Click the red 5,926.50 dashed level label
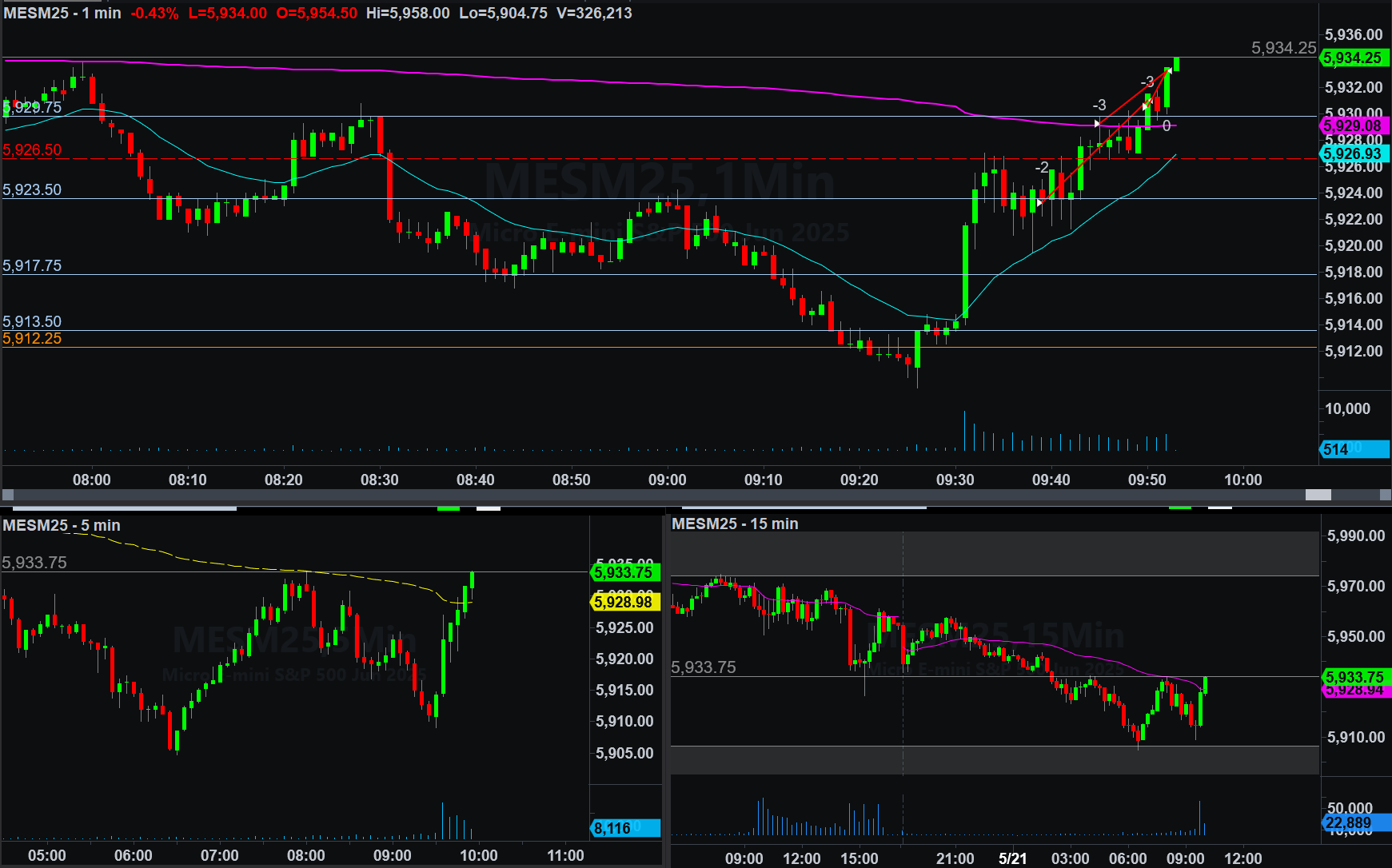This screenshot has height=868, width=1392. tap(32, 149)
